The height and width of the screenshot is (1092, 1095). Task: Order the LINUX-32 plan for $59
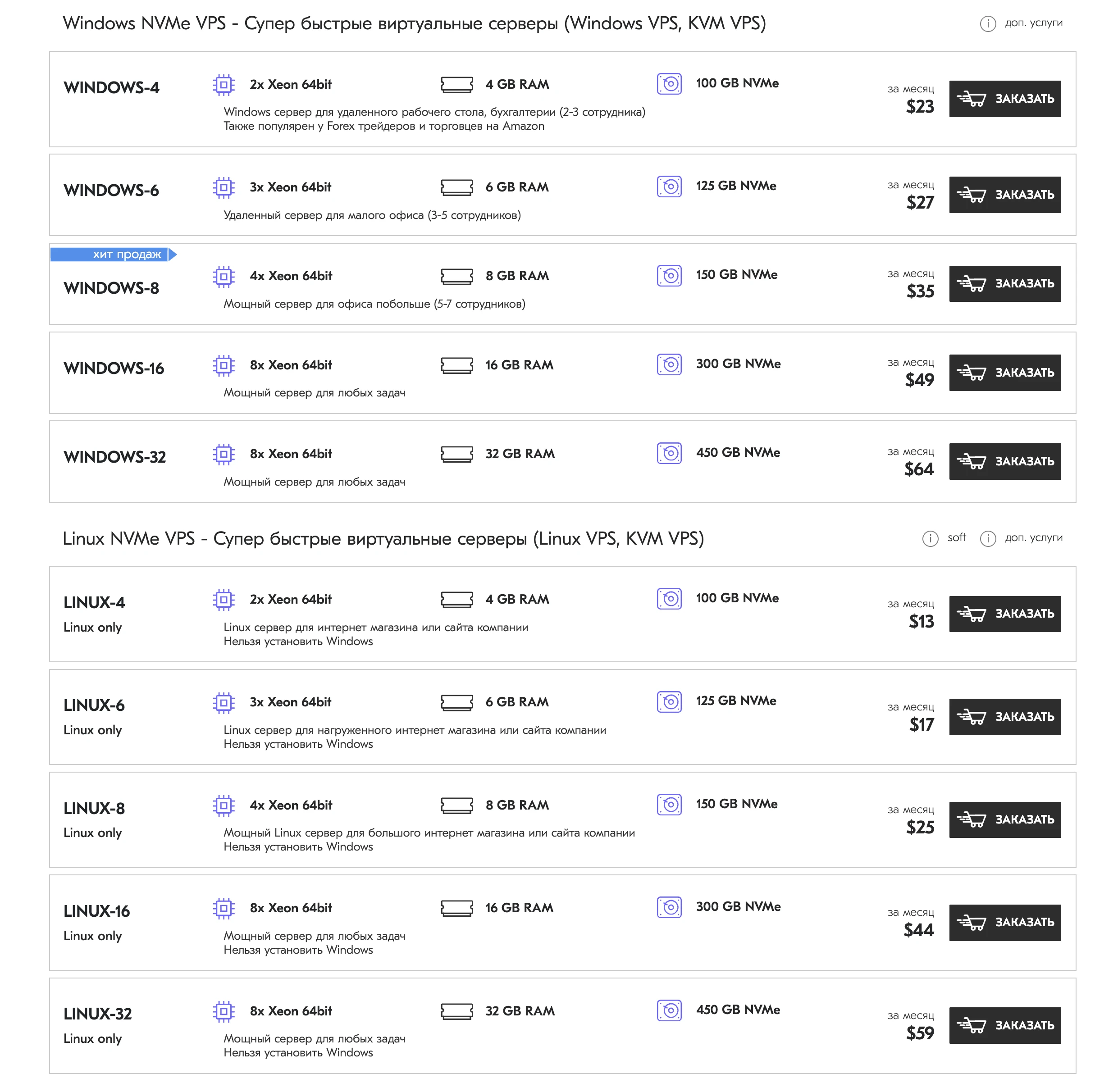1004,1025
